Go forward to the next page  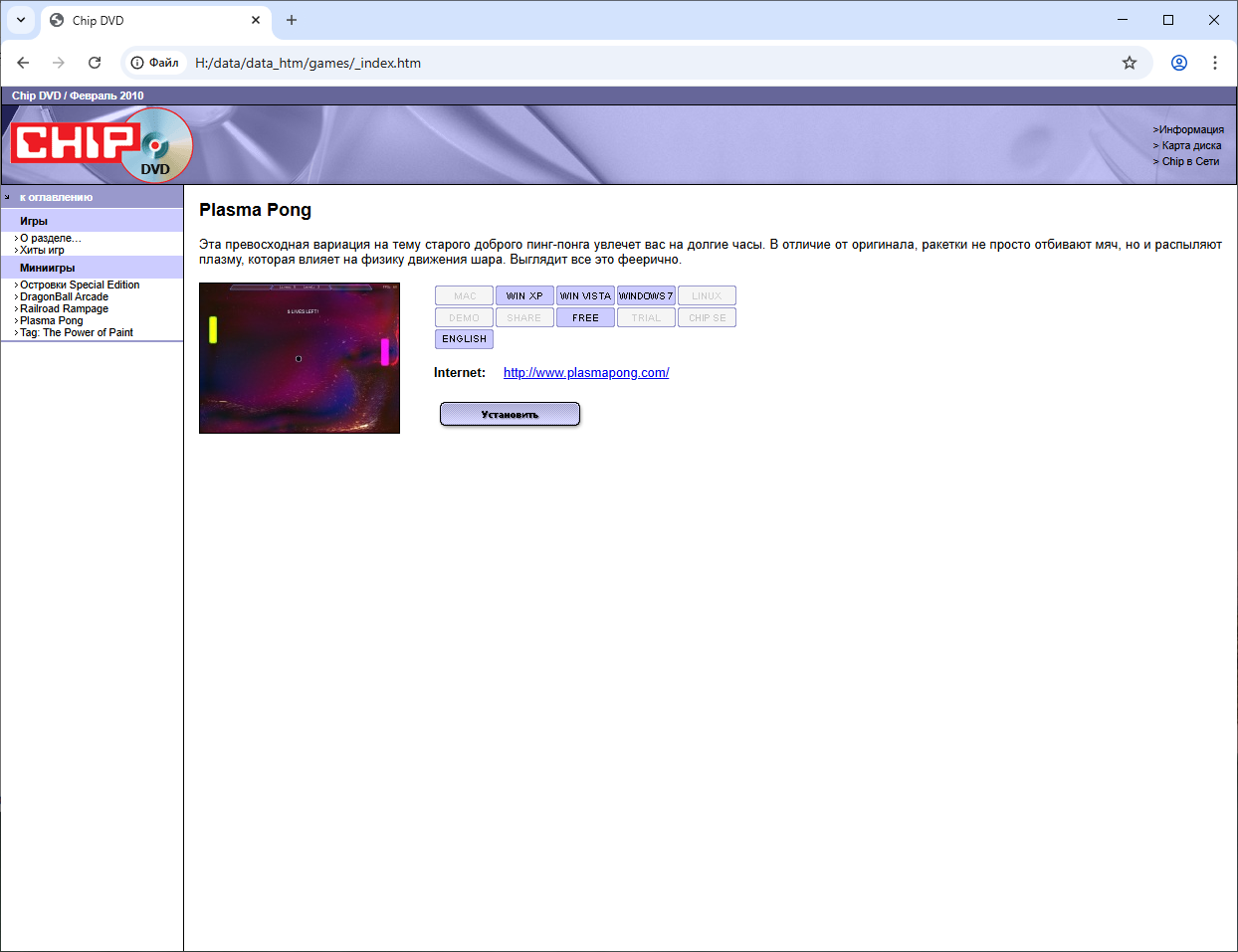(59, 63)
